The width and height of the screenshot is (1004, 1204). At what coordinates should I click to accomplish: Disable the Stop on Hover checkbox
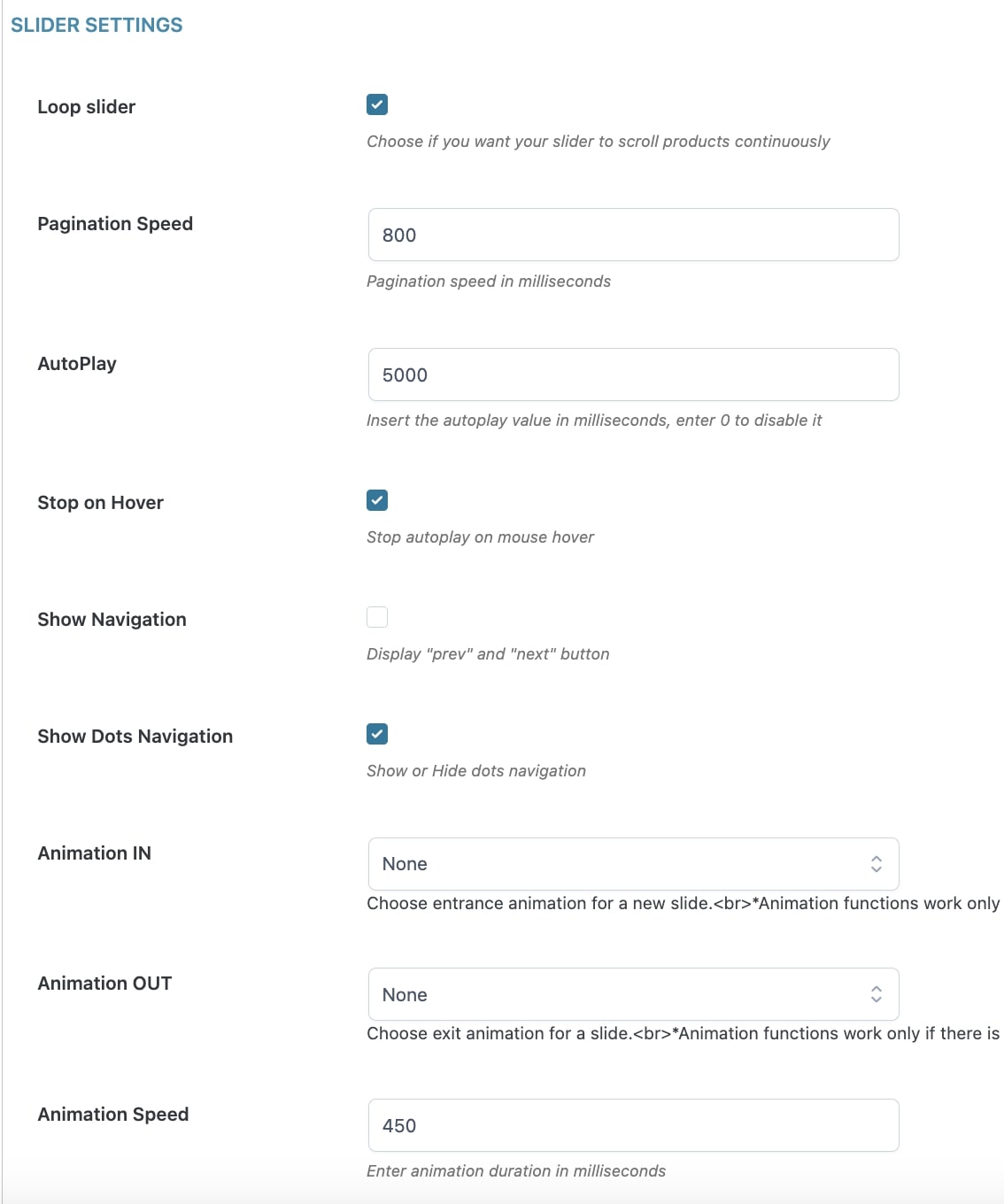[x=377, y=500]
